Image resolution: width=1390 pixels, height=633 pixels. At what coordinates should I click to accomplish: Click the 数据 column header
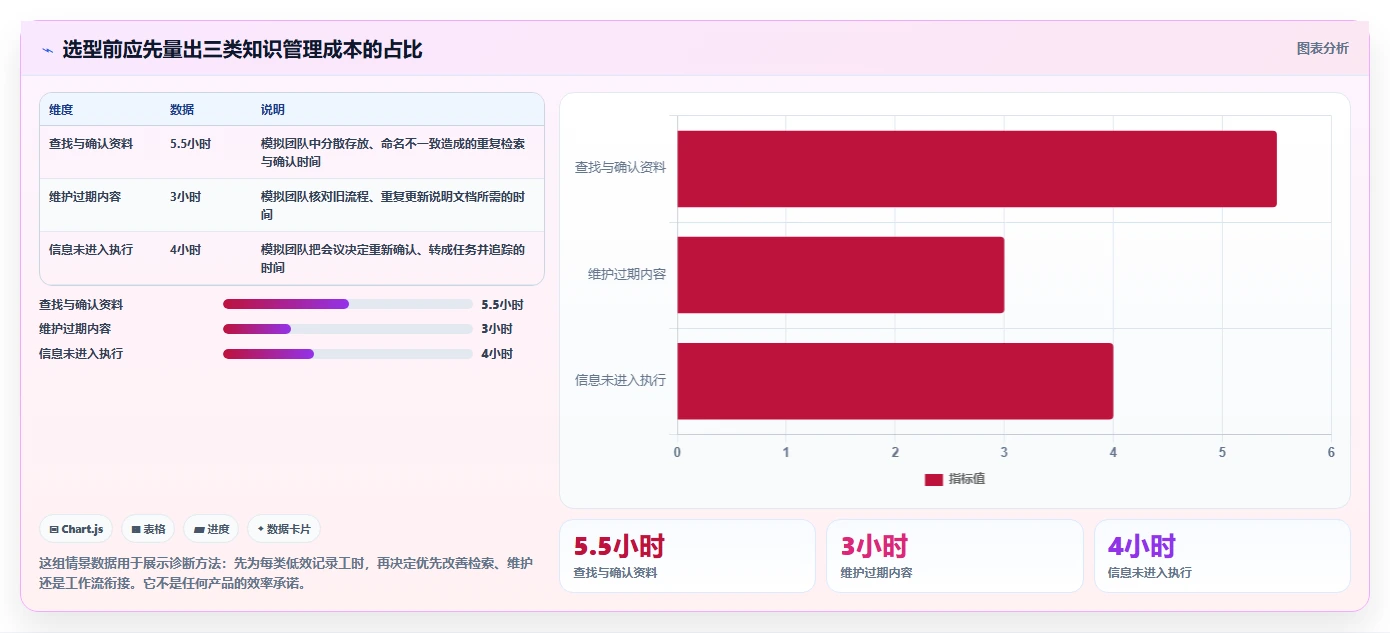coord(182,109)
